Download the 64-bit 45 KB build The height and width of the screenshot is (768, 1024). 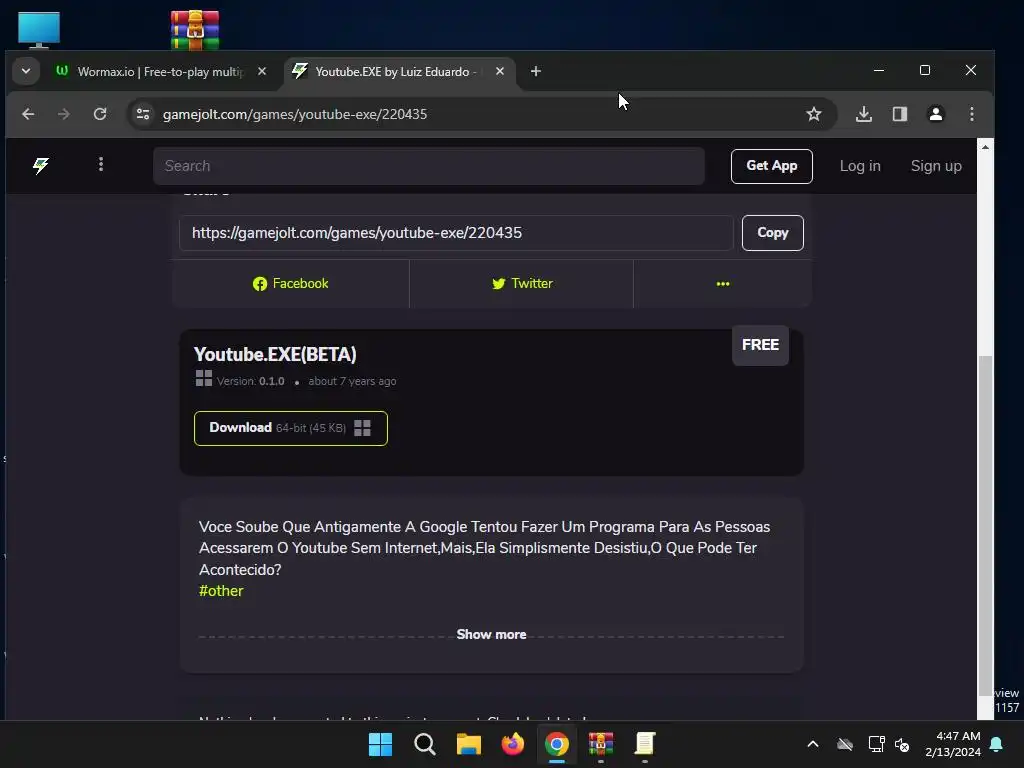291,428
